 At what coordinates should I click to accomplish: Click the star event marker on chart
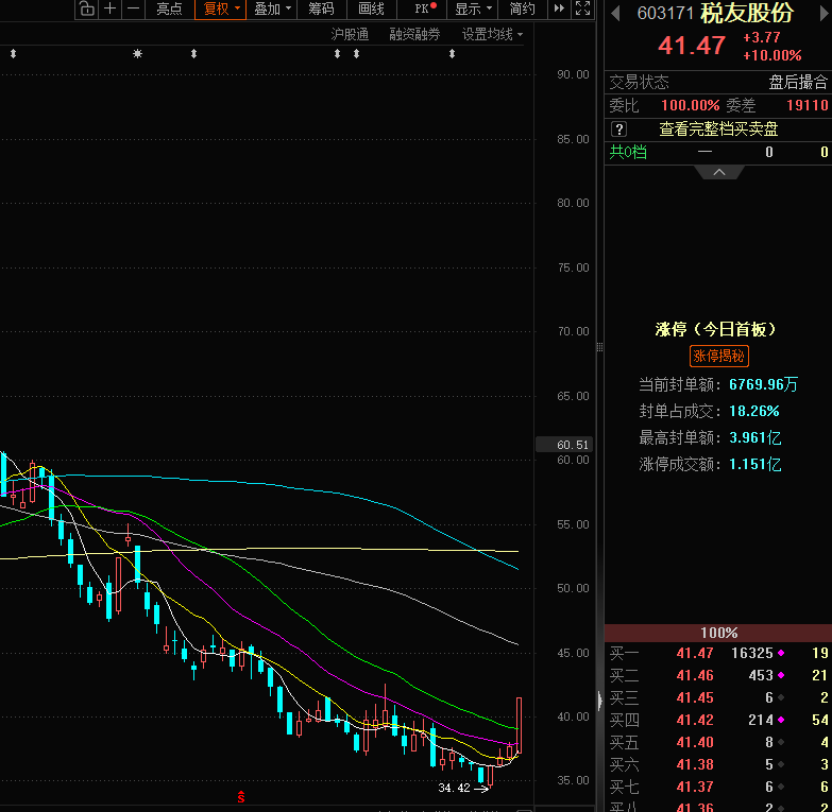137,54
